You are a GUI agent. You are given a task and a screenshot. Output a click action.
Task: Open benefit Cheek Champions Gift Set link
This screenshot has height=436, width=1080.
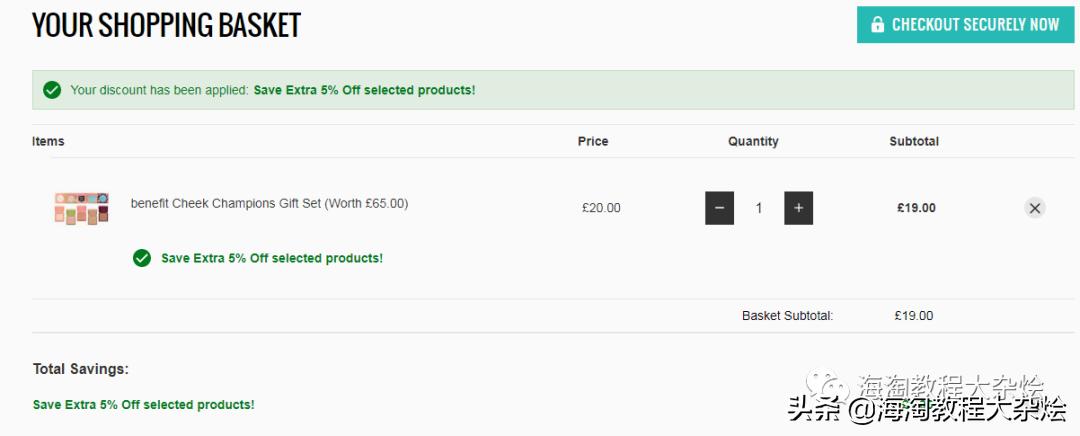pos(269,203)
